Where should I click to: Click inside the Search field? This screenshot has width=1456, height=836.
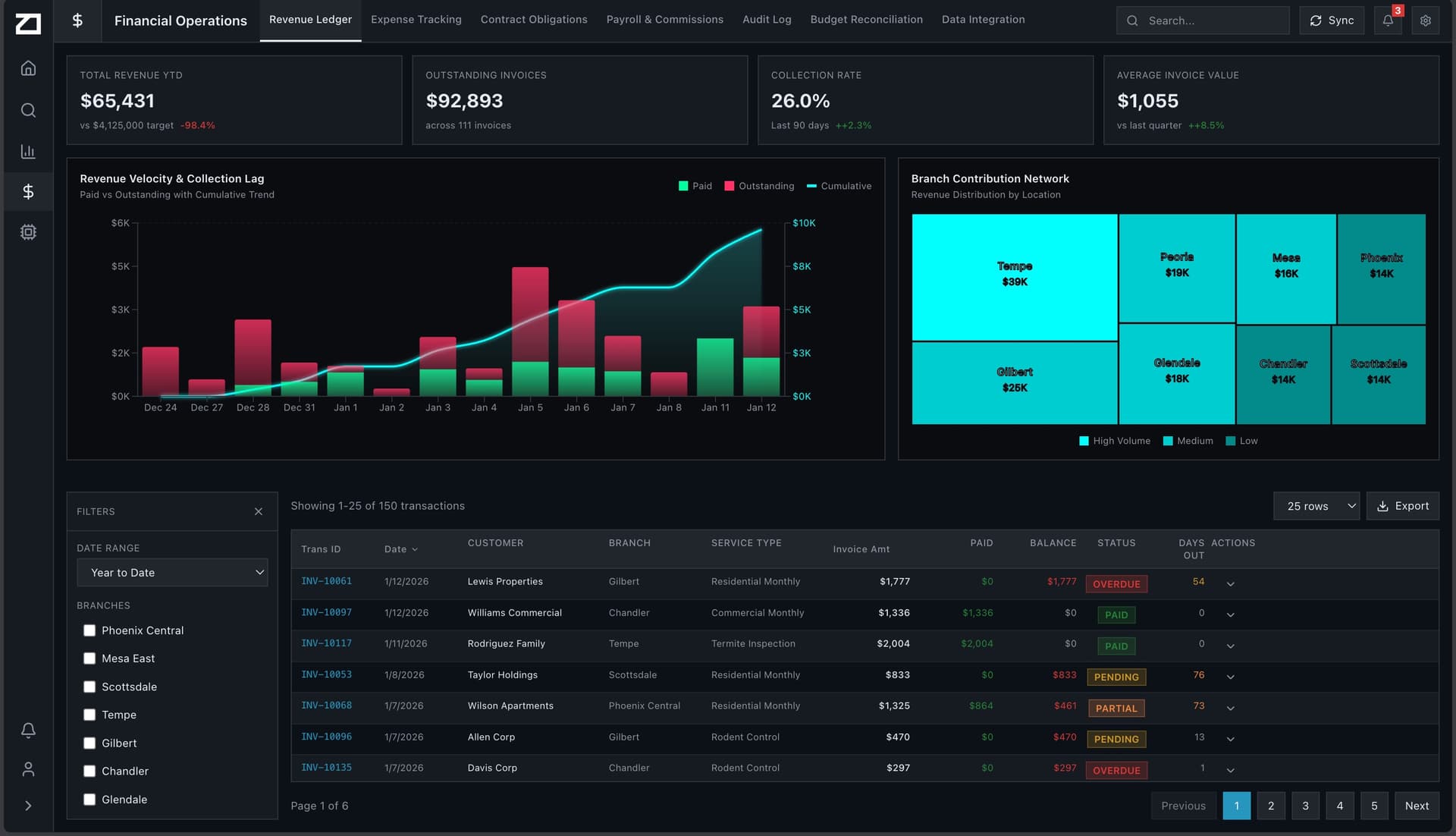coord(1203,20)
